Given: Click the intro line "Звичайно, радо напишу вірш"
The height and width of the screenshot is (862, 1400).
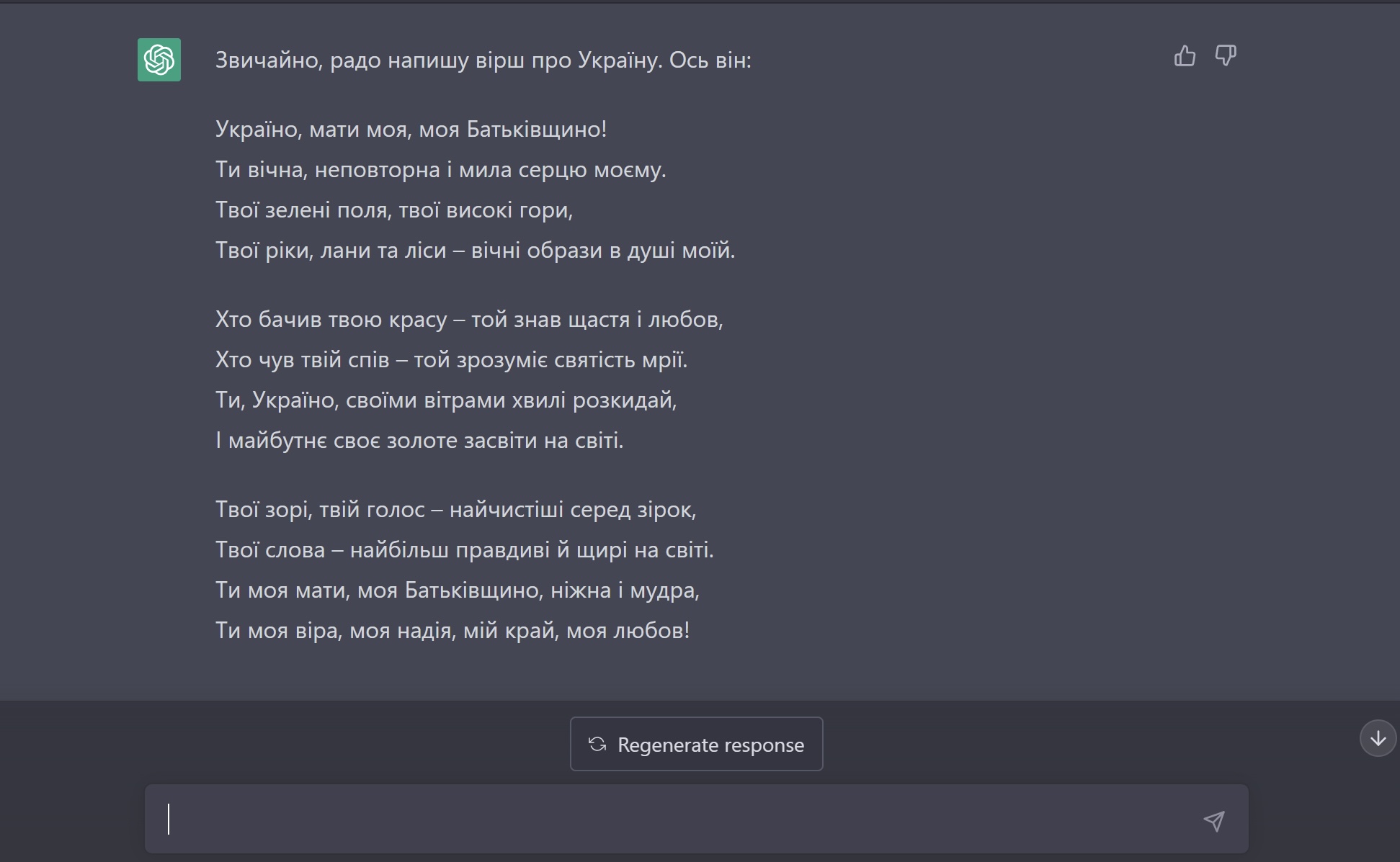Looking at the screenshot, I should [483, 60].
